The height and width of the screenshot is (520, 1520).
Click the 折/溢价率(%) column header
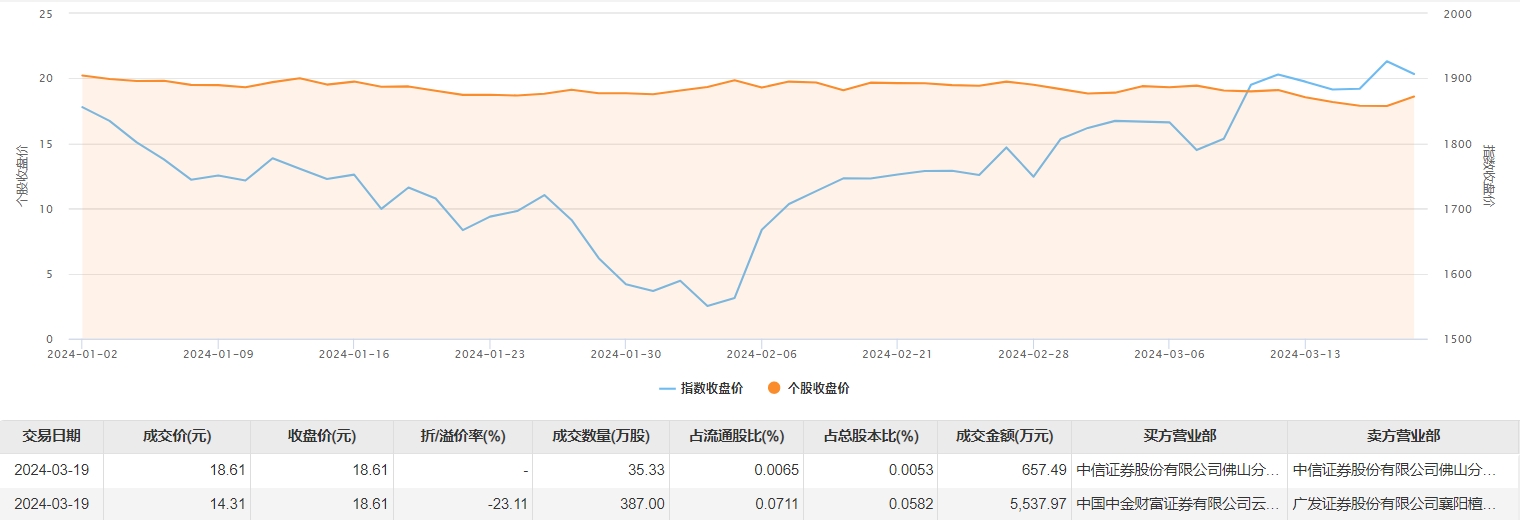coord(464,436)
